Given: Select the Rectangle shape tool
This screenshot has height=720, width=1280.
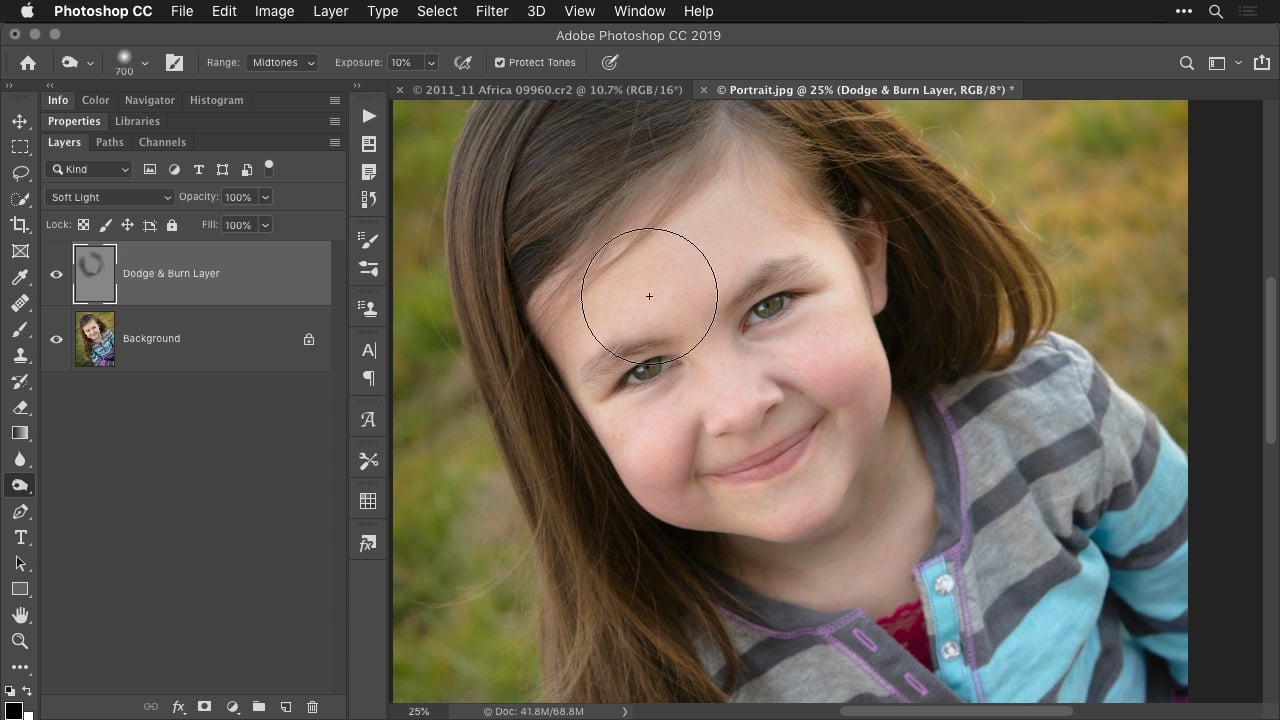Looking at the screenshot, I should [20, 589].
